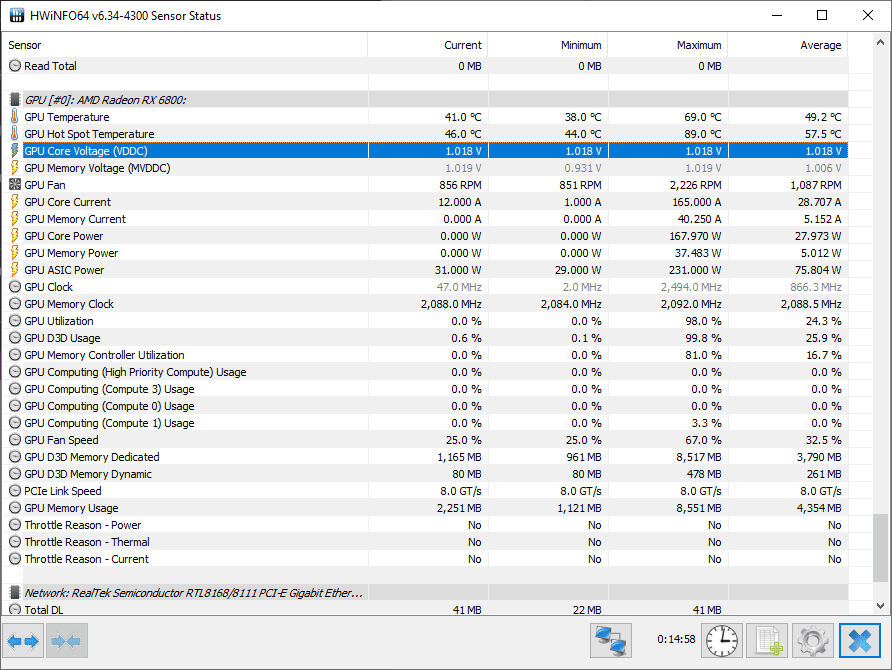Select the GPU D3D Usage row
The height and width of the screenshot is (670, 892).
pos(425,338)
